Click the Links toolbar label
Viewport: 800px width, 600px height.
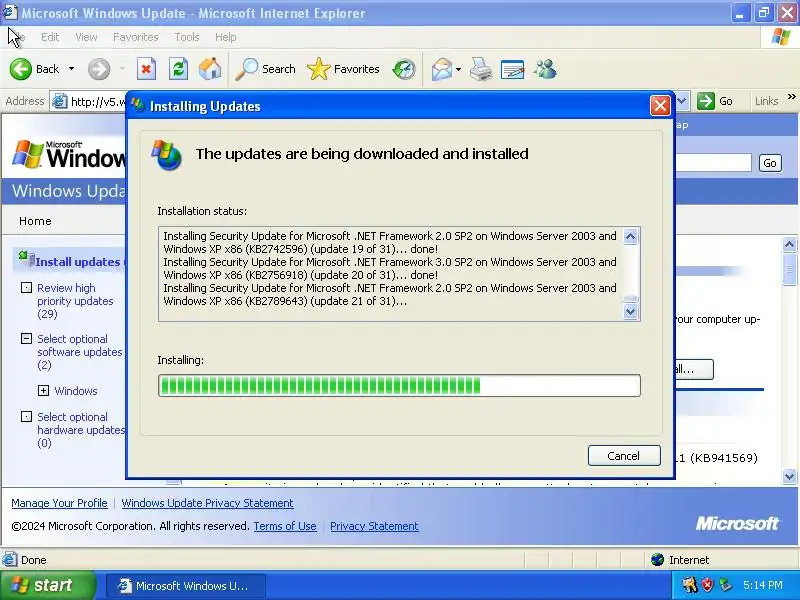(x=766, y=101)
